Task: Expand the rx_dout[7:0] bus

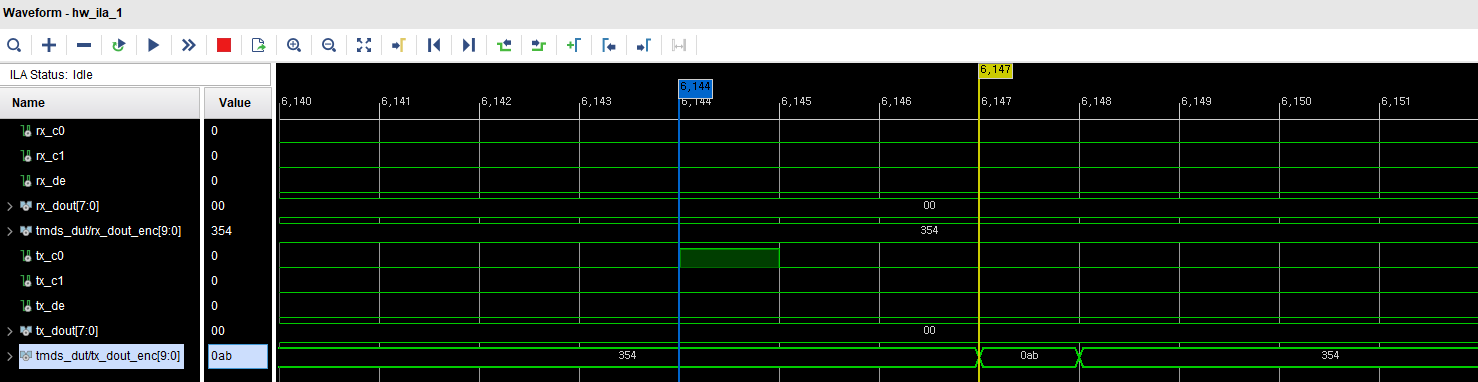Action: click(x=10, y=206)
